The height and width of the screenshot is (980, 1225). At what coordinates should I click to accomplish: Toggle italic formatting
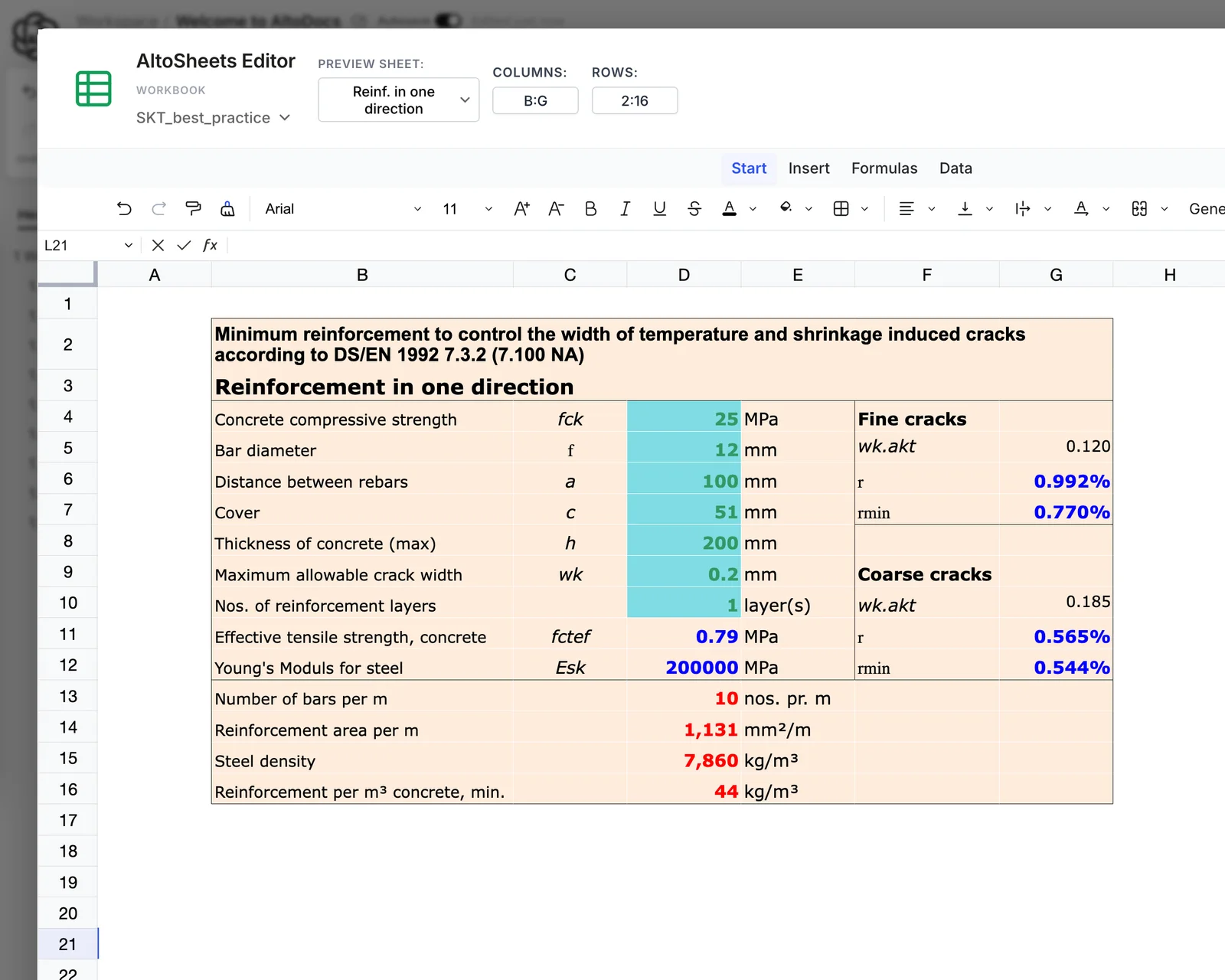(x=625, y=209)
